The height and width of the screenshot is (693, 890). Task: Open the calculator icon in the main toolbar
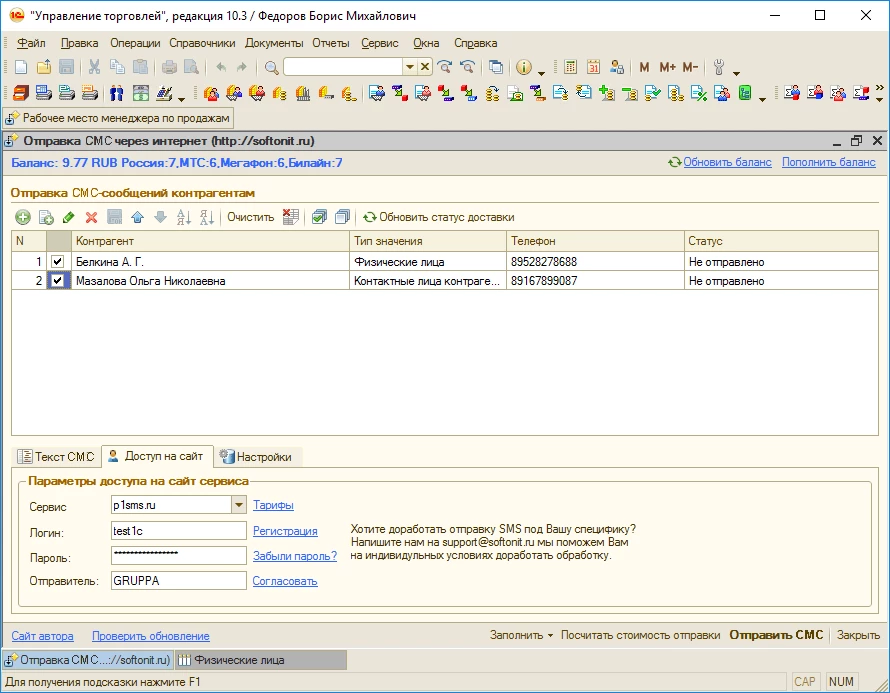570,68
